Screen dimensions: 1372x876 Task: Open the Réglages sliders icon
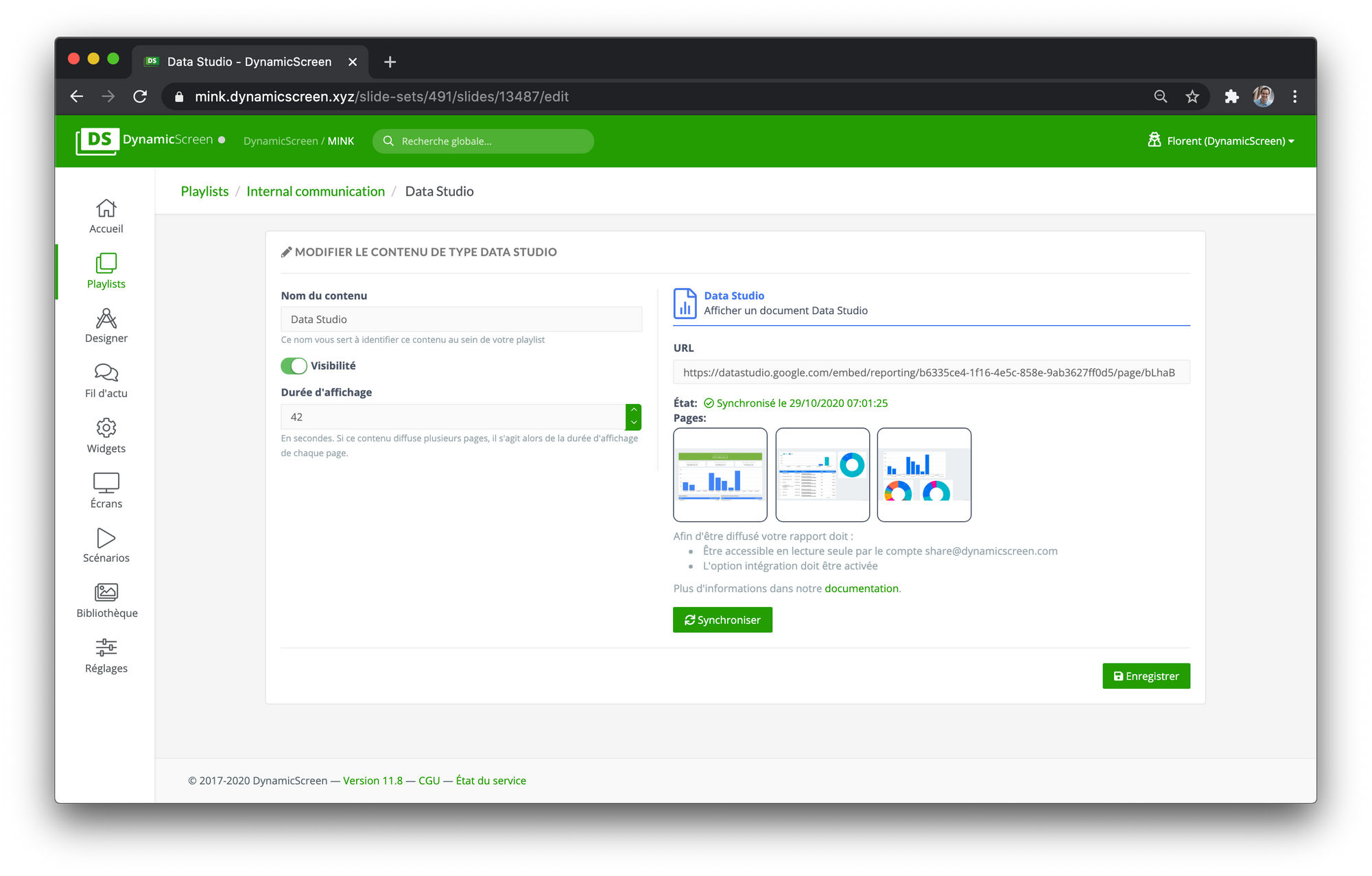click(x=106, y=648)
